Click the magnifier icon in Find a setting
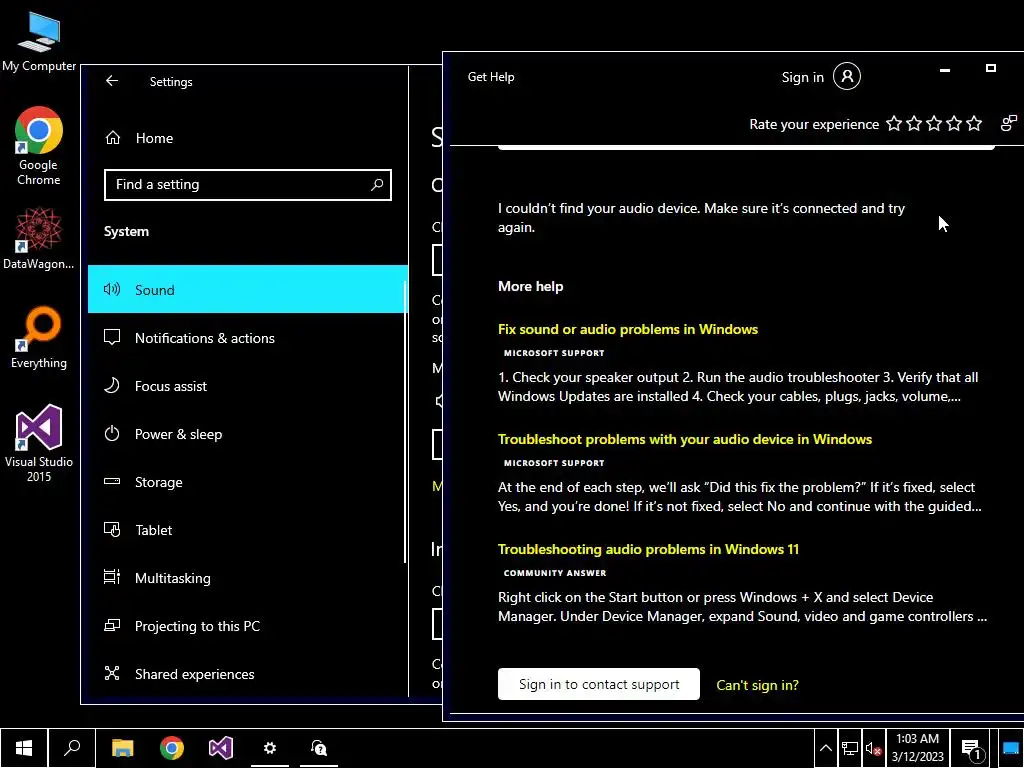Screen dimensions: 1024x768 (377, 185)
